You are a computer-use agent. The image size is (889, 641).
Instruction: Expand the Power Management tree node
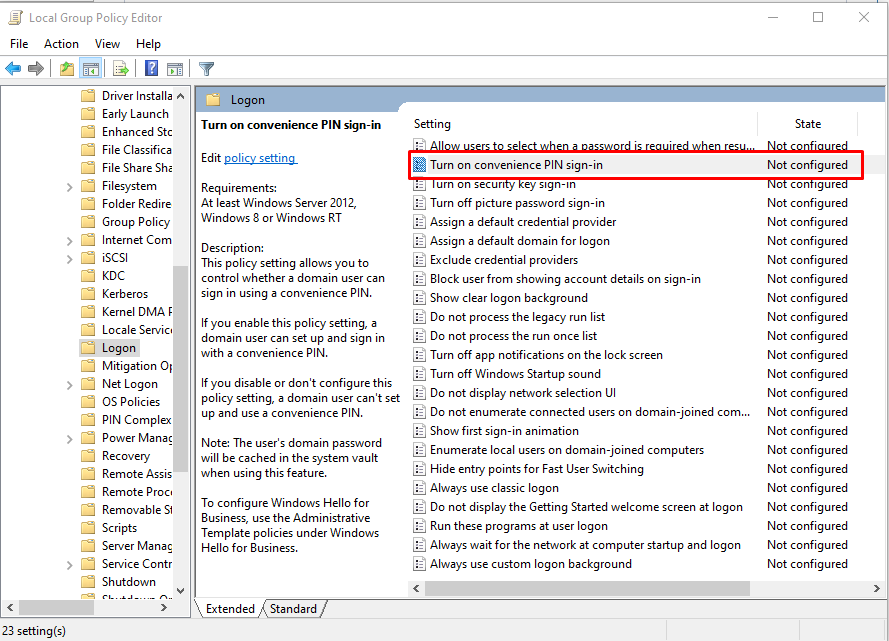tap(70, 437)
